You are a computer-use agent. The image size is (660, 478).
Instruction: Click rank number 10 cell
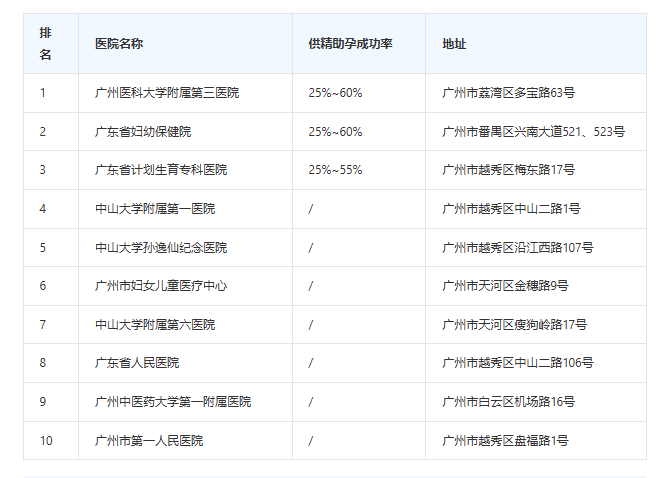[x=45, y=440]
